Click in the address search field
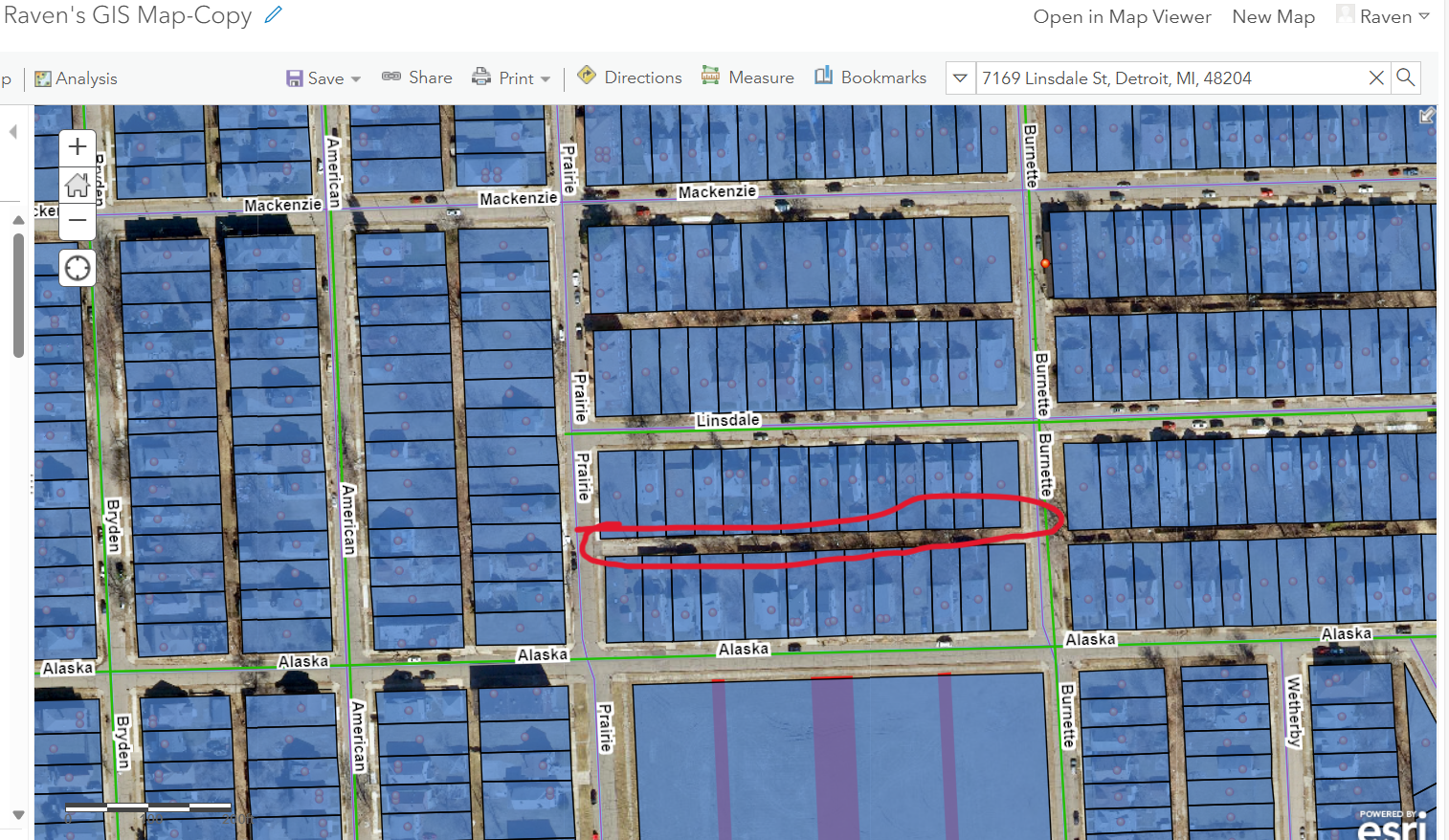Viewport: 1449px width, 840px height. tap(1168, 77)
